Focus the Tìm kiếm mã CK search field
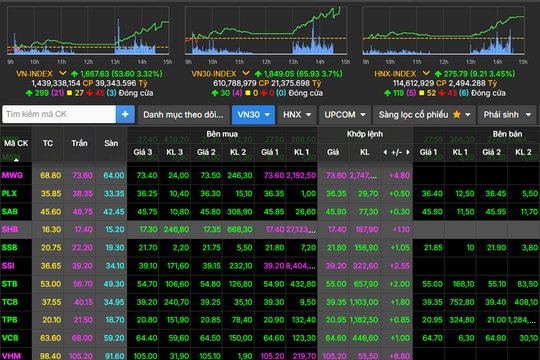The height and width of the screenshot is (360, 540). [x=59, y=114]
